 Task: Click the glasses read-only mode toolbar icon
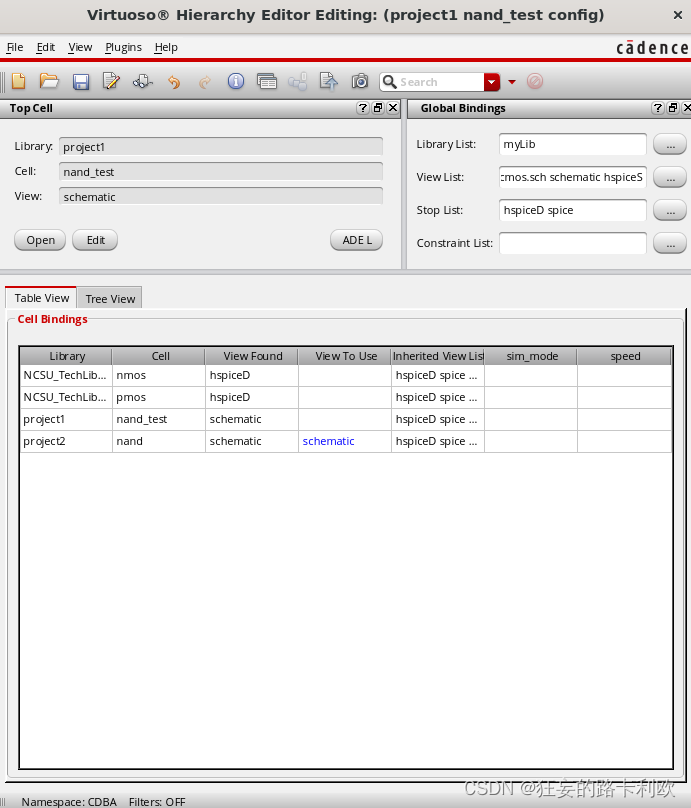(x=143, y=81)
